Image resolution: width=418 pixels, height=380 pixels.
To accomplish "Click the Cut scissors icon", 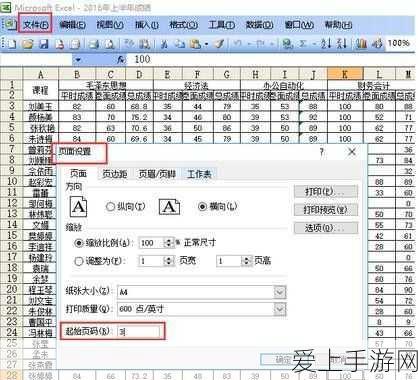I will tap(164, 44).
